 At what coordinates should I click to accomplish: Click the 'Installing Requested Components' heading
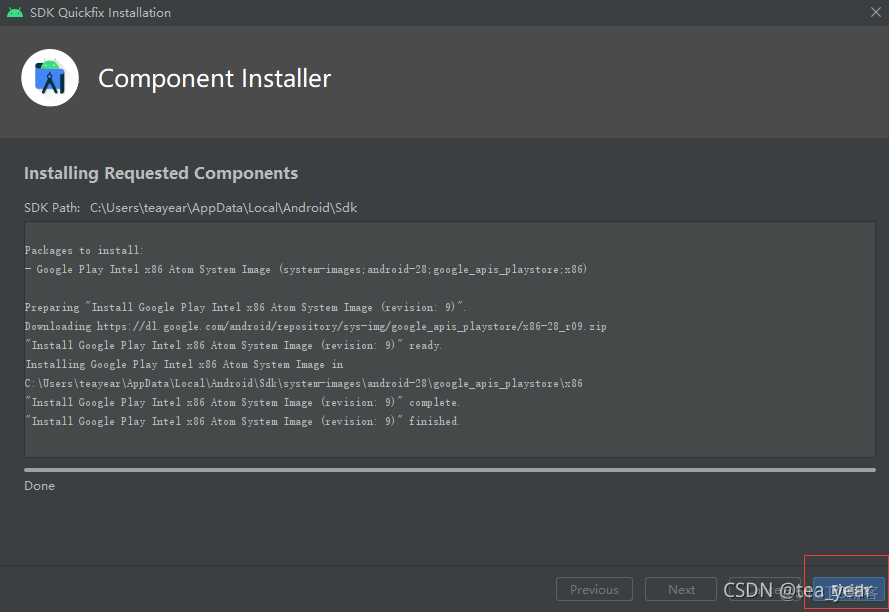tap(160, 172)
